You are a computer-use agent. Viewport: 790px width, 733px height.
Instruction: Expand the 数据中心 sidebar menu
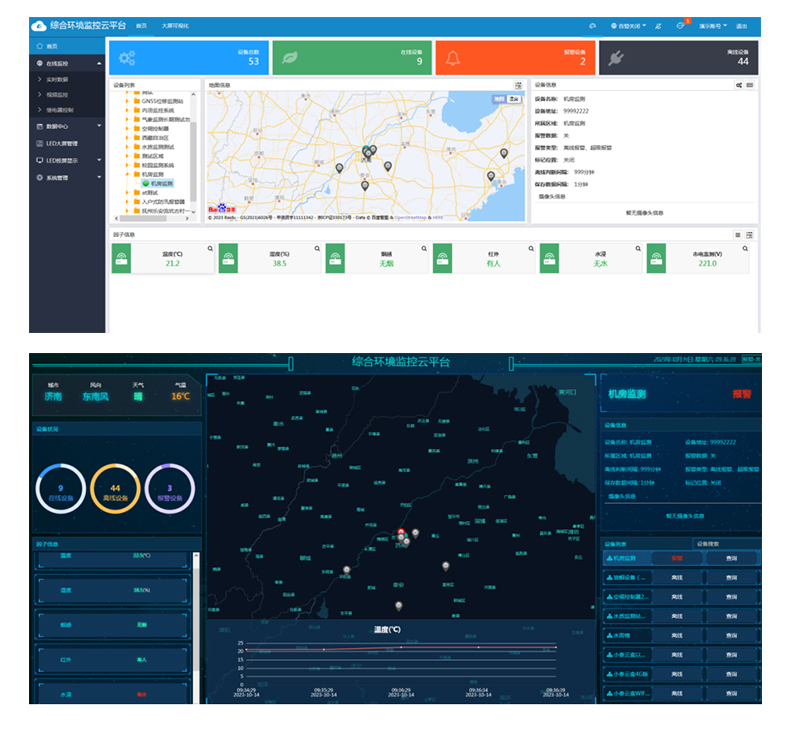(67, 126)
